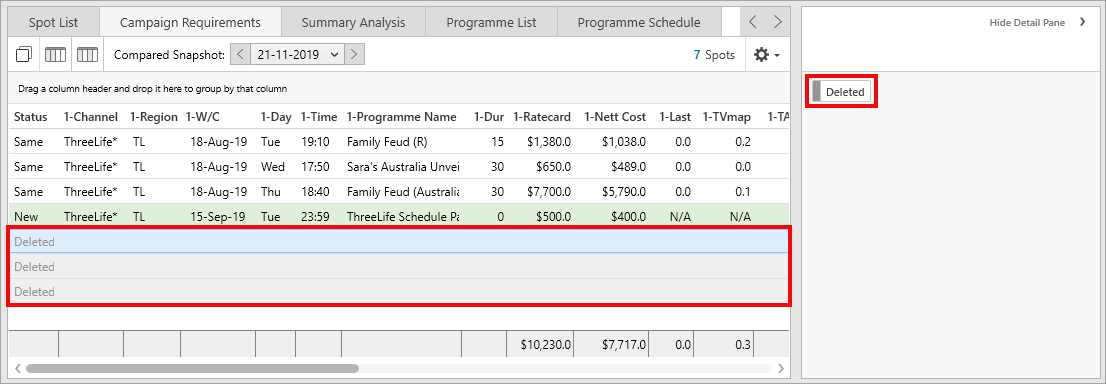Click the second column layout icon
Screen dimensions: 1106x384
(87, 54)
